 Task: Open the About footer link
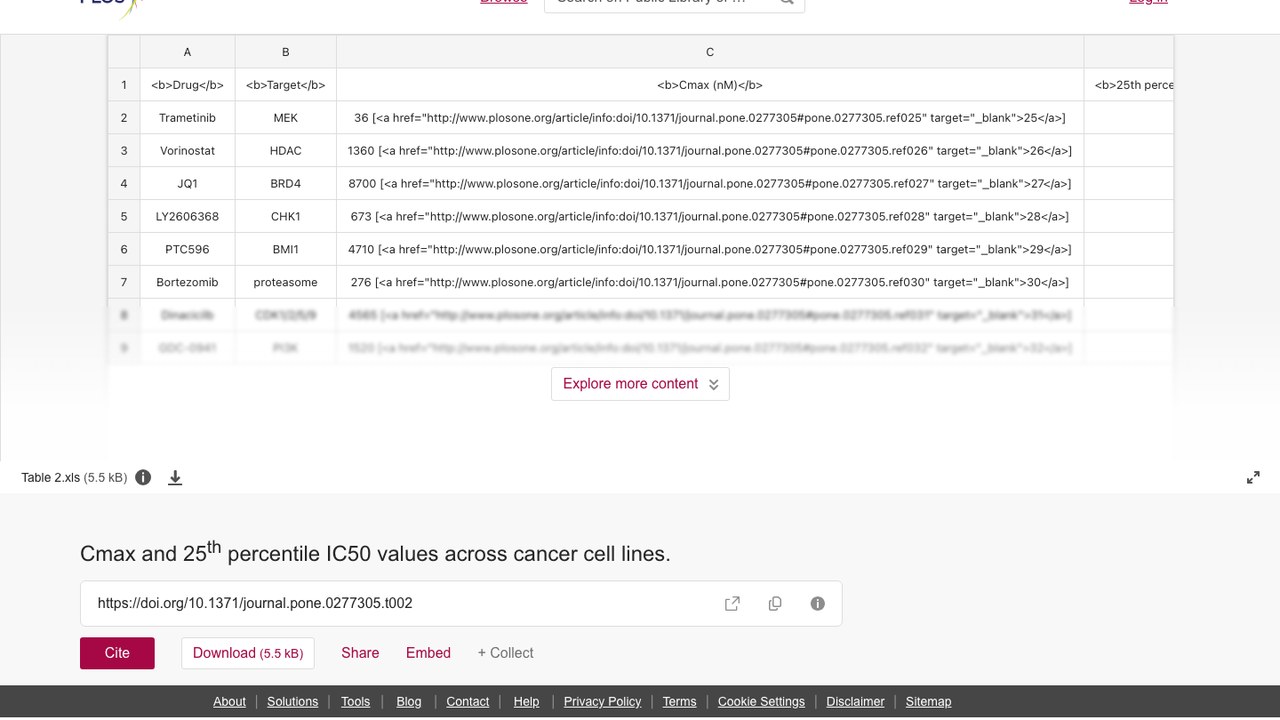tap(229, 702)
